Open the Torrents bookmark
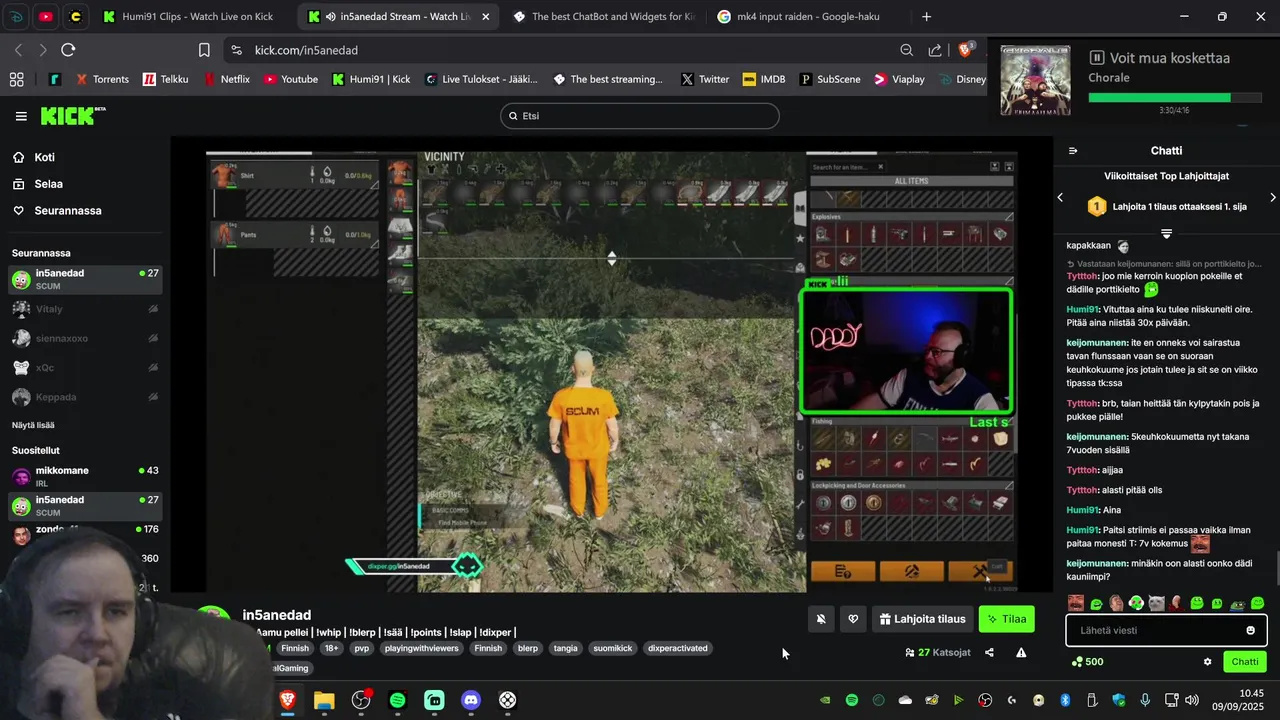The image size is (1280, 720). click(x=103, y=79)
